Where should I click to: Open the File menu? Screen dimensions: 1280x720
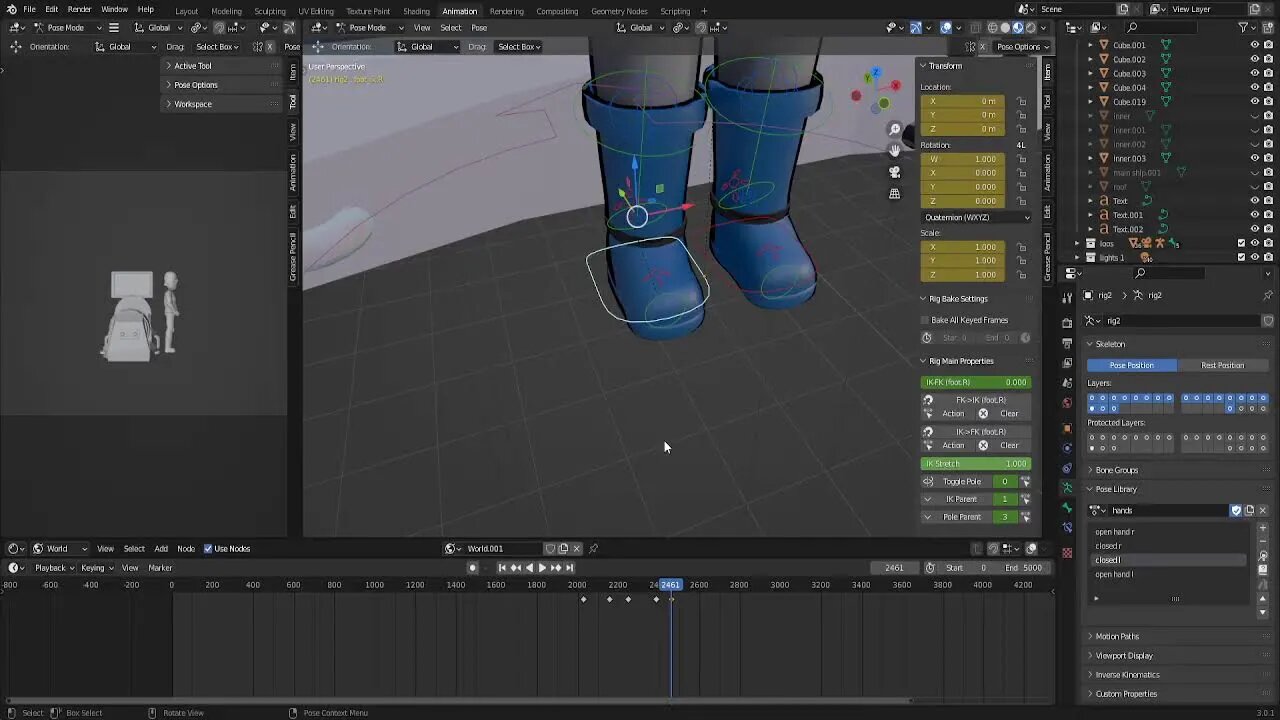tap(29, 9)
